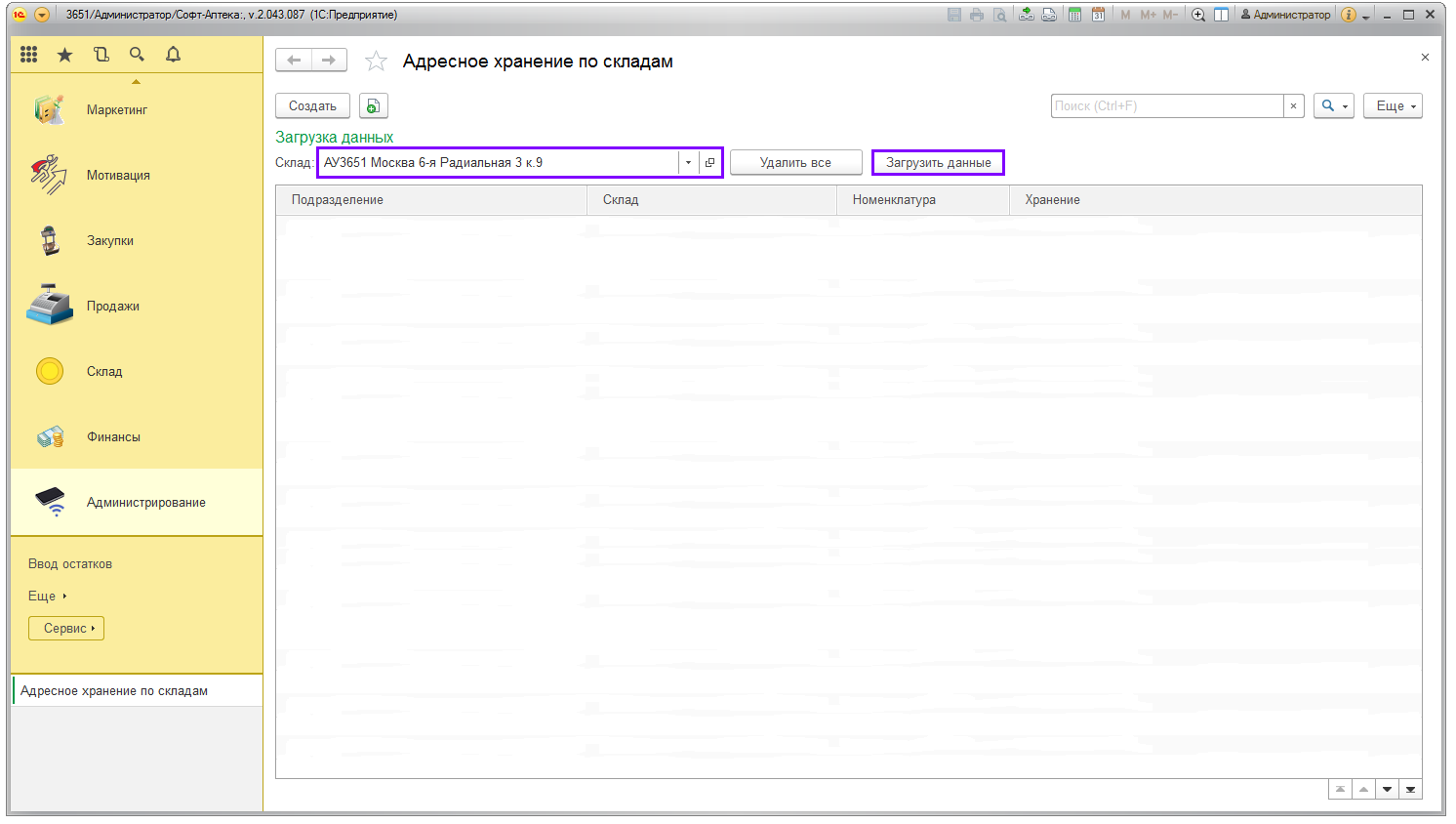
Task: Open the calculator icon in title bar
Action: [1074, 15]
